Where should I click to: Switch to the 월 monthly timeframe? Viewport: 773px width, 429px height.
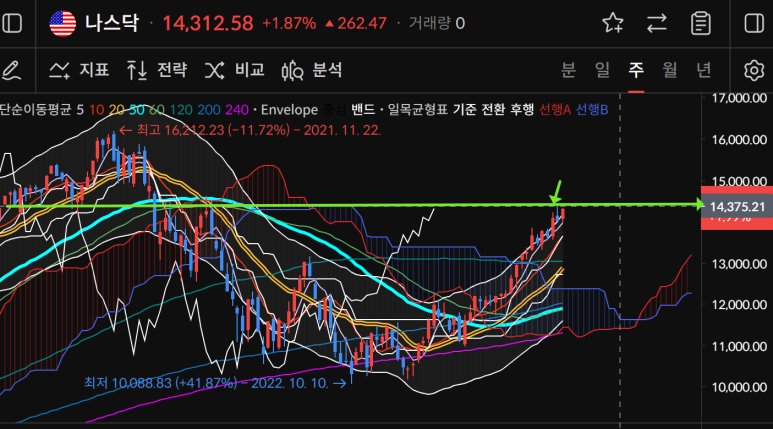tap(669, 70)
